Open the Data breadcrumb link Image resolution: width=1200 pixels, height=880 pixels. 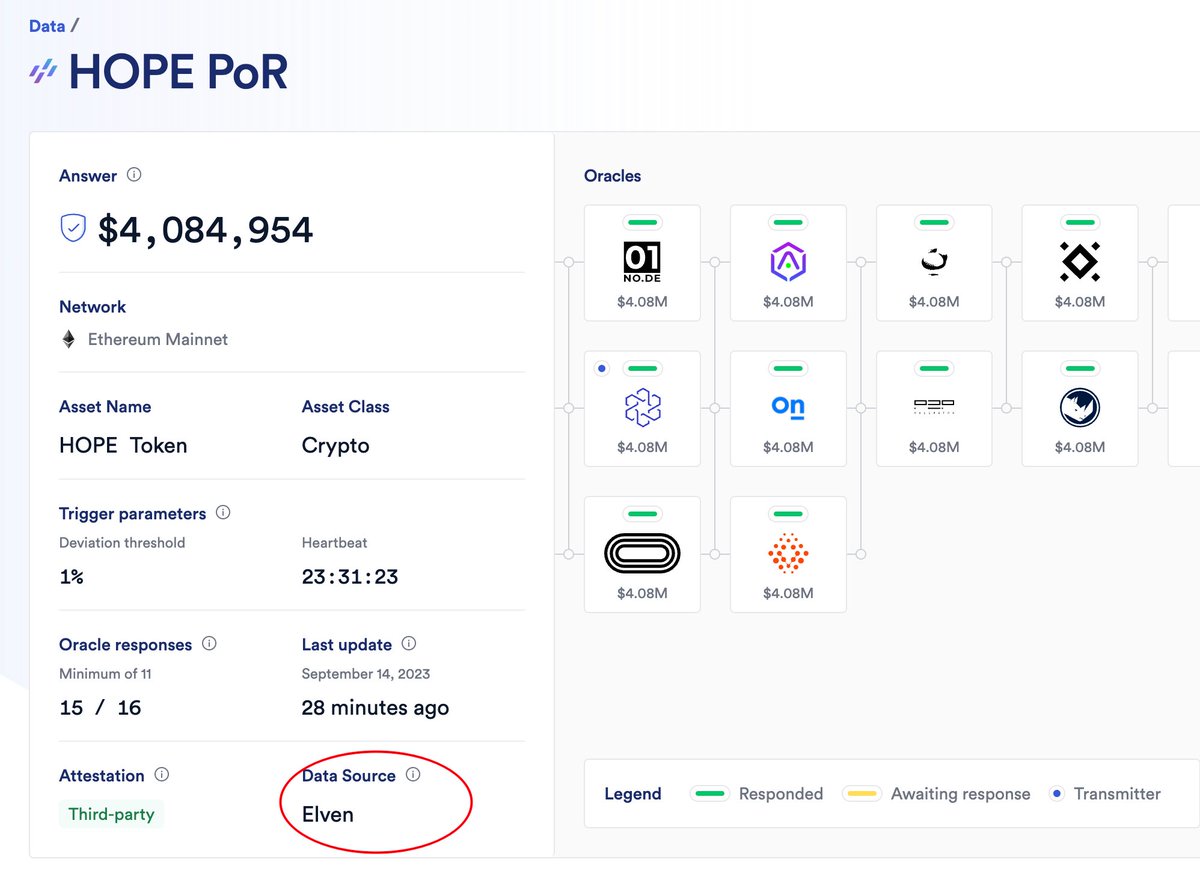pyautogui.click(x=47, y=26)
